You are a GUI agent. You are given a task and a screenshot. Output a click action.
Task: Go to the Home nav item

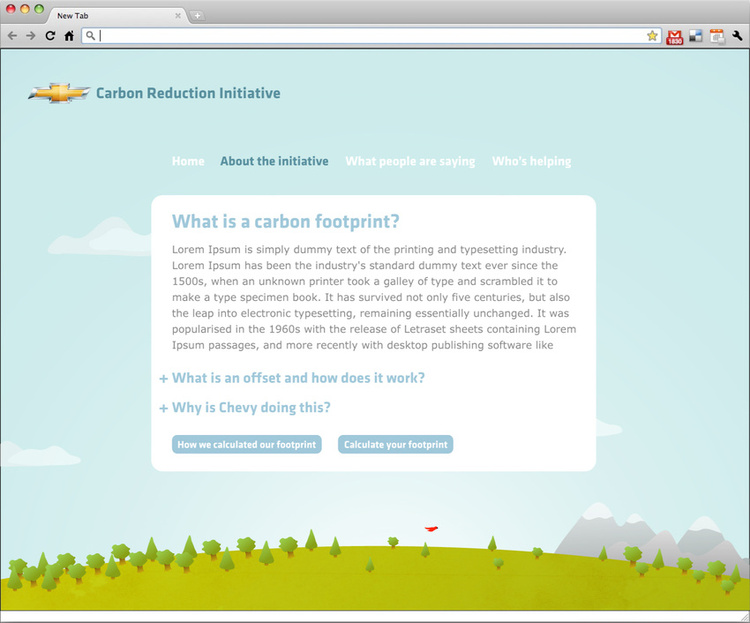click(x=188, y=161)
